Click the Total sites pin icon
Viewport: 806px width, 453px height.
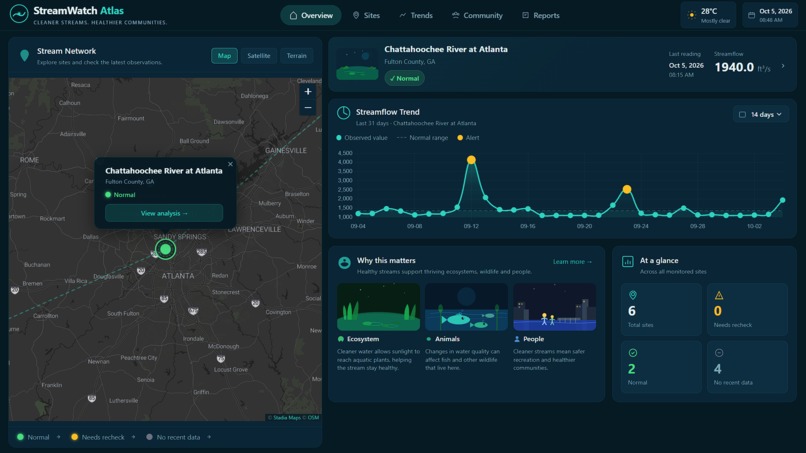tap(633, 295)
